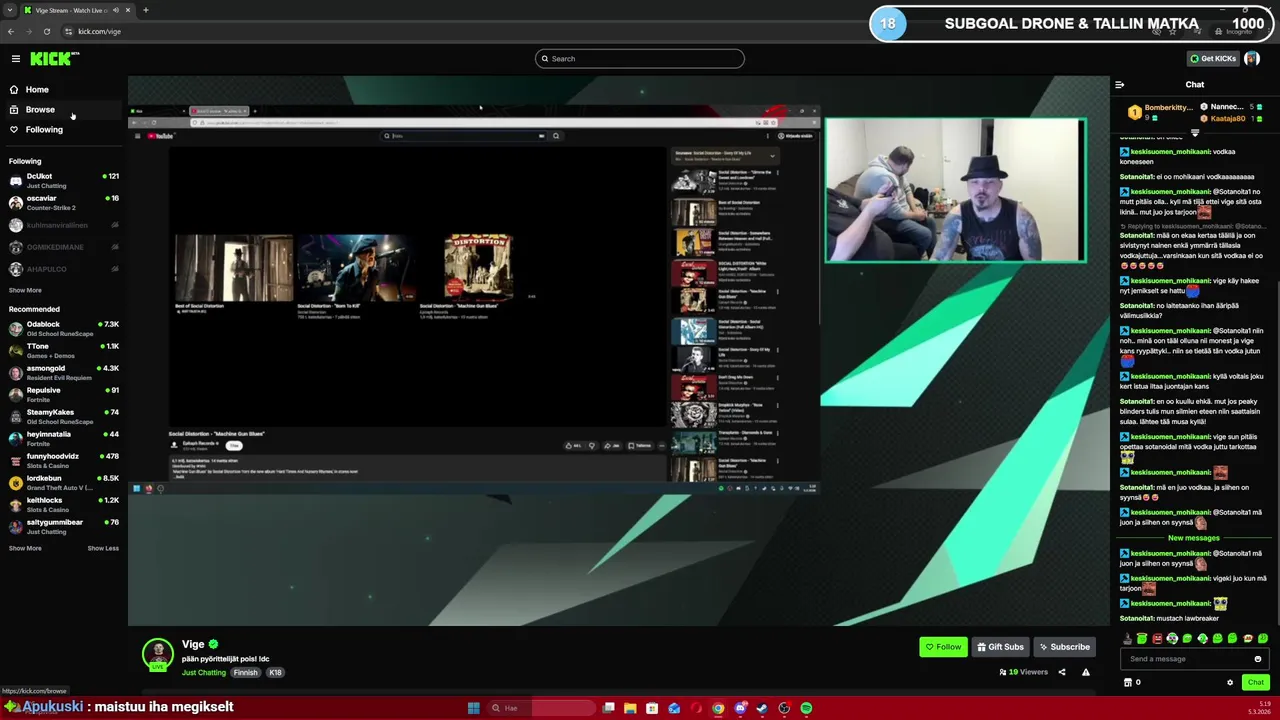Open the user profile avatar menu
1280x720 pixels.
click(1252, 59)
